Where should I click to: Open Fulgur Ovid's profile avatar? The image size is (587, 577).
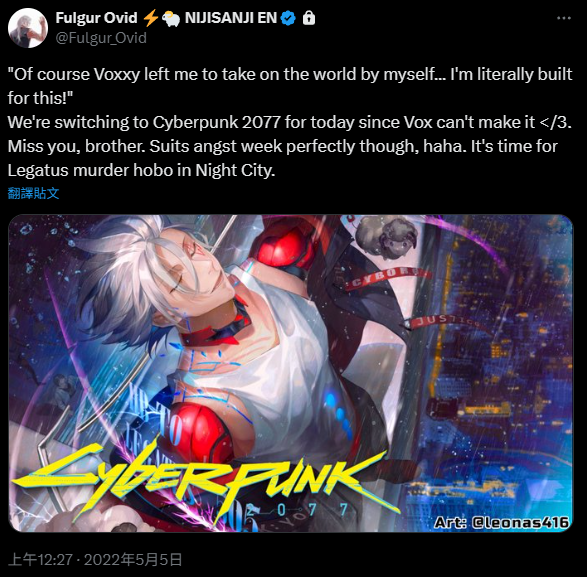(28, 28)
